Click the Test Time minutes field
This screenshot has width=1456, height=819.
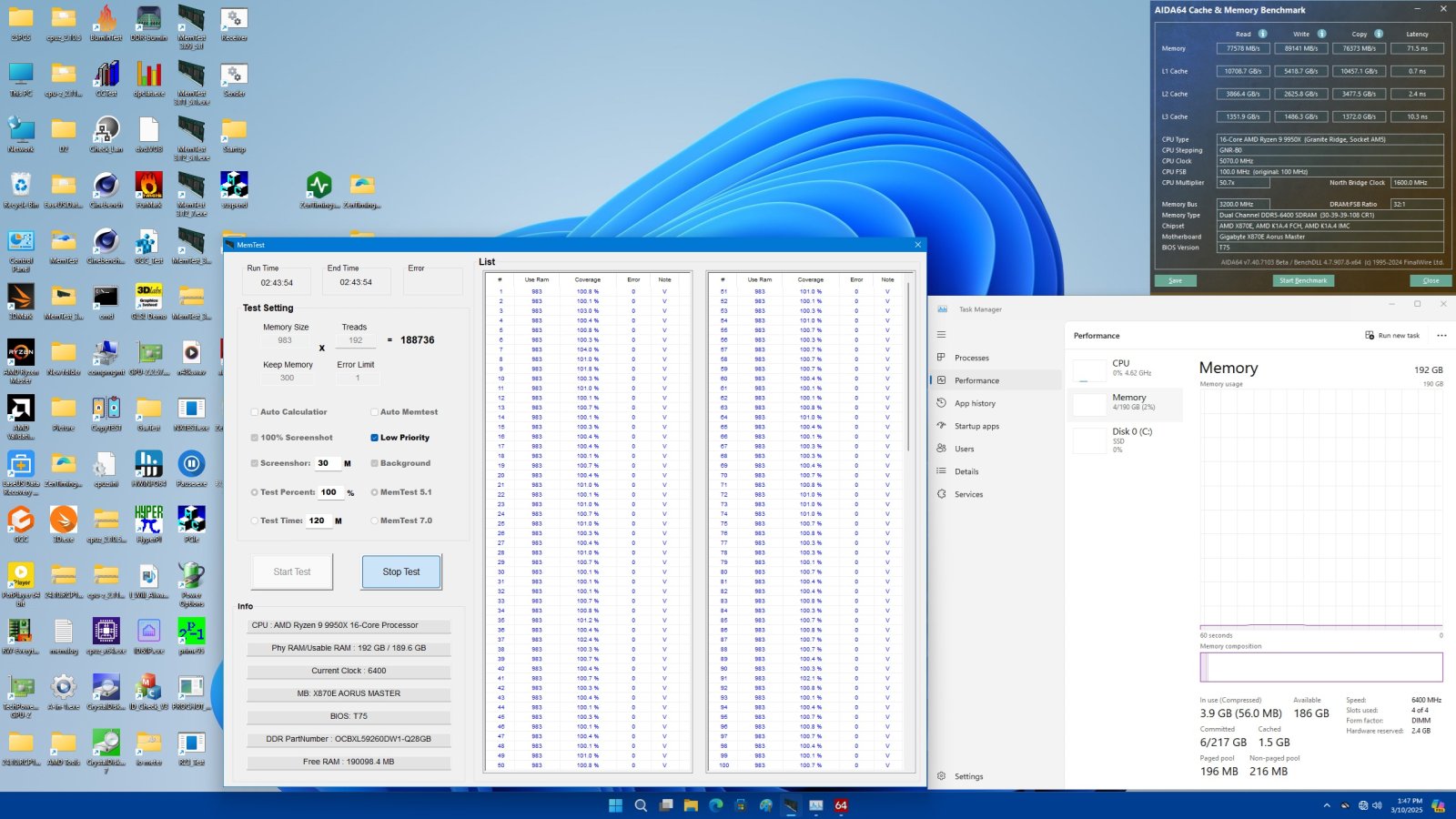(x=318, y=521)
